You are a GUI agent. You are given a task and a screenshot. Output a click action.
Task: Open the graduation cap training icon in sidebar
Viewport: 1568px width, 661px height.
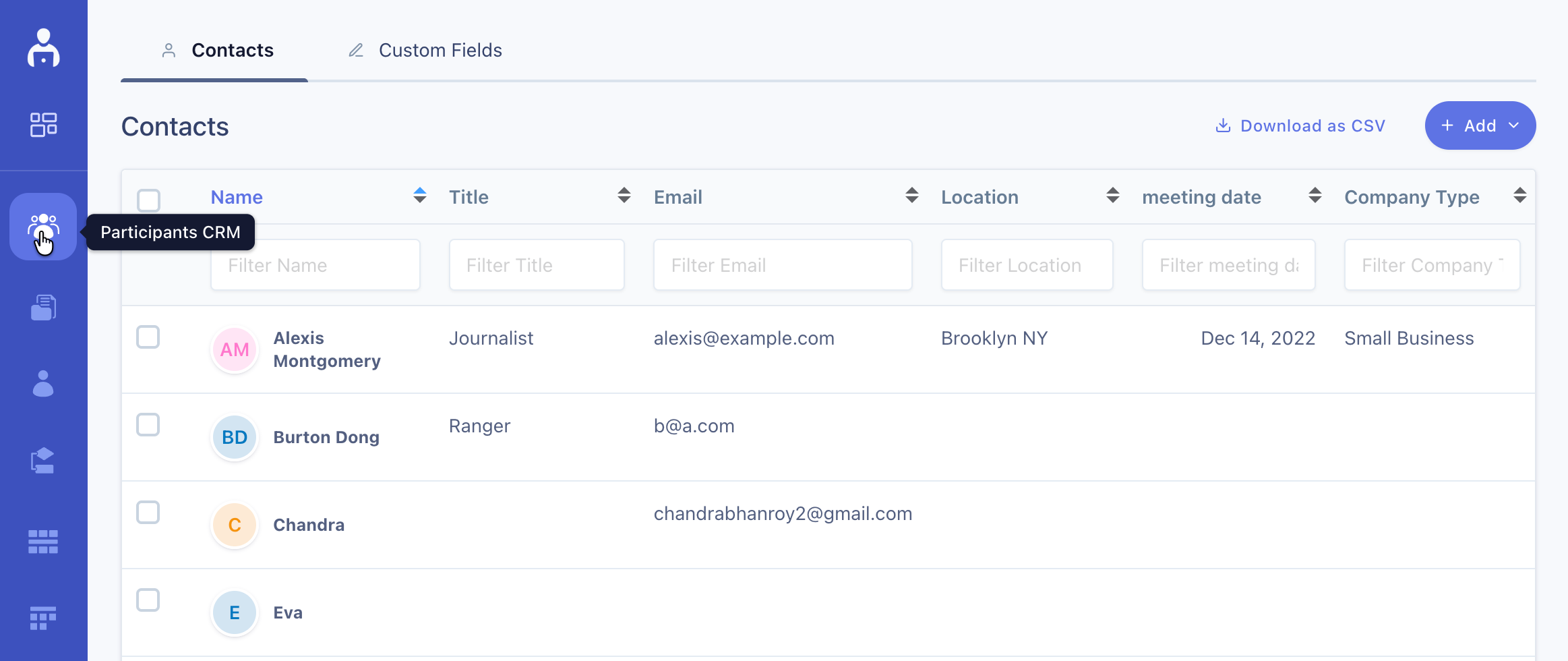43,460
